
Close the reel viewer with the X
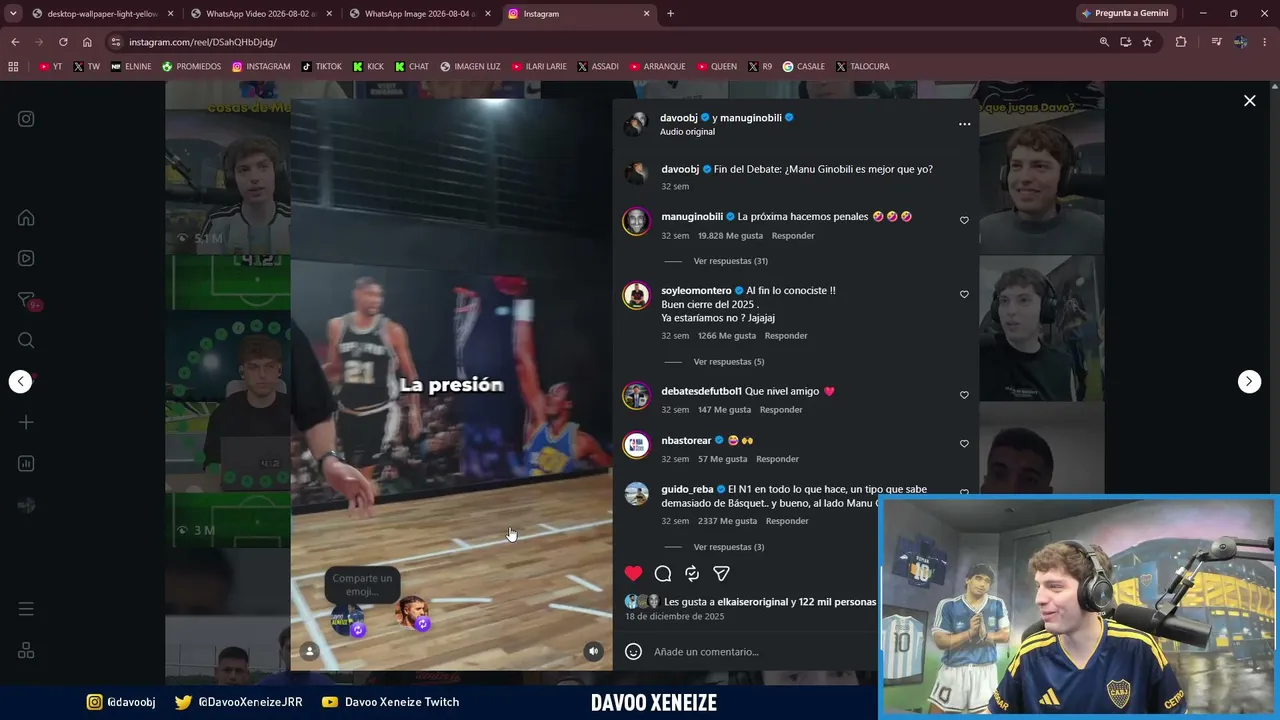tap(1249, 101)
